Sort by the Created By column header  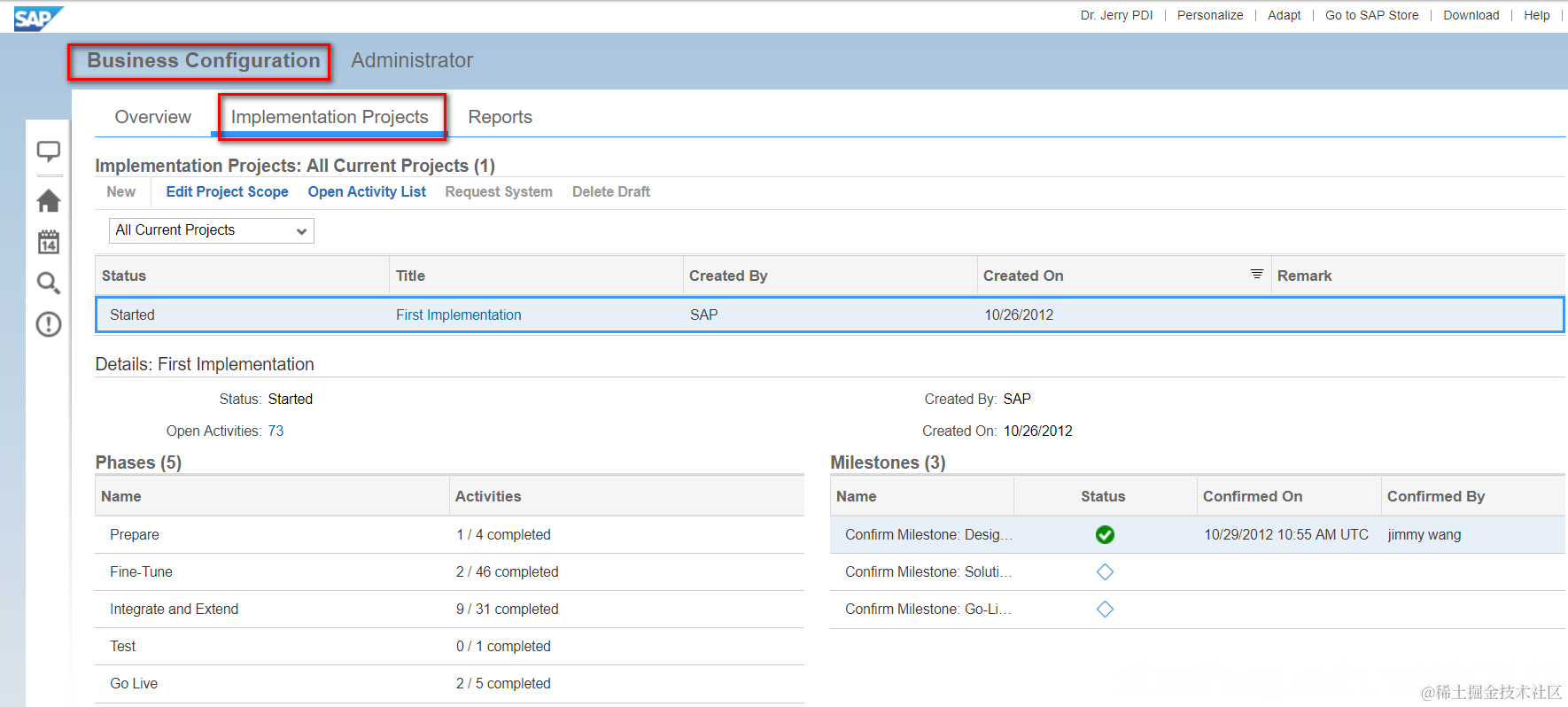(x=830, y=276)
